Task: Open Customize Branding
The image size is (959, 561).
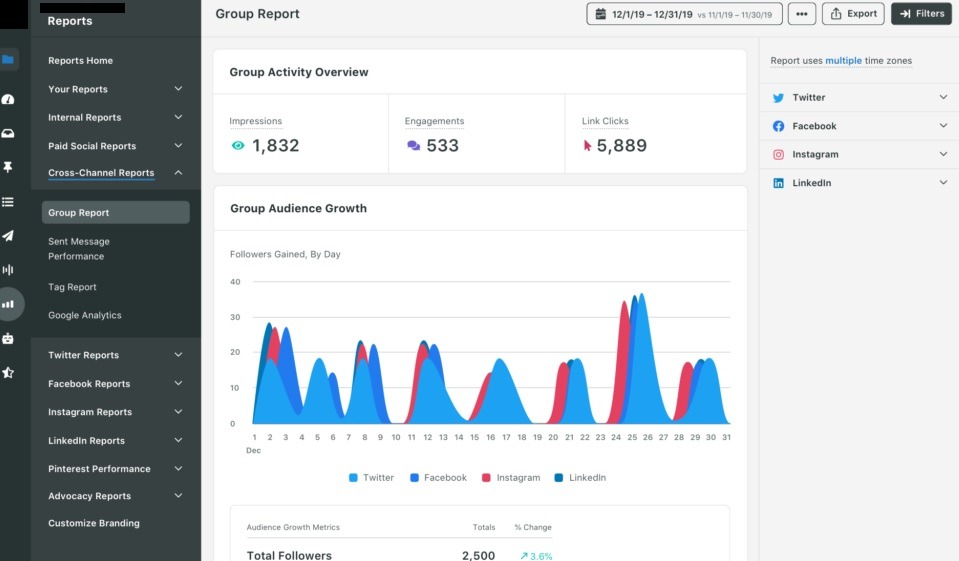Action: (x=94, y=523)
